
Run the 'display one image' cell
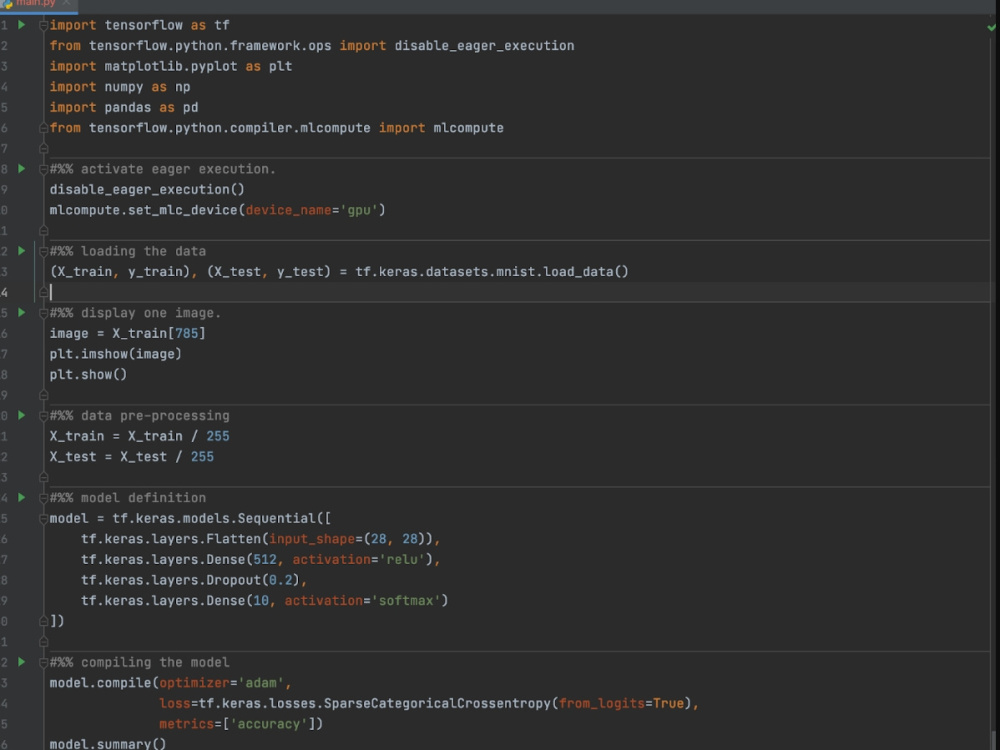(22, 312)
